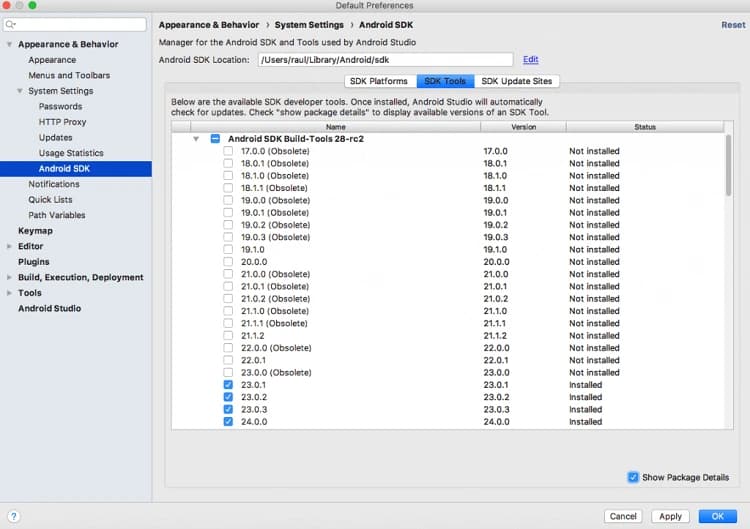Open Notifications settings

coord(54,184)
